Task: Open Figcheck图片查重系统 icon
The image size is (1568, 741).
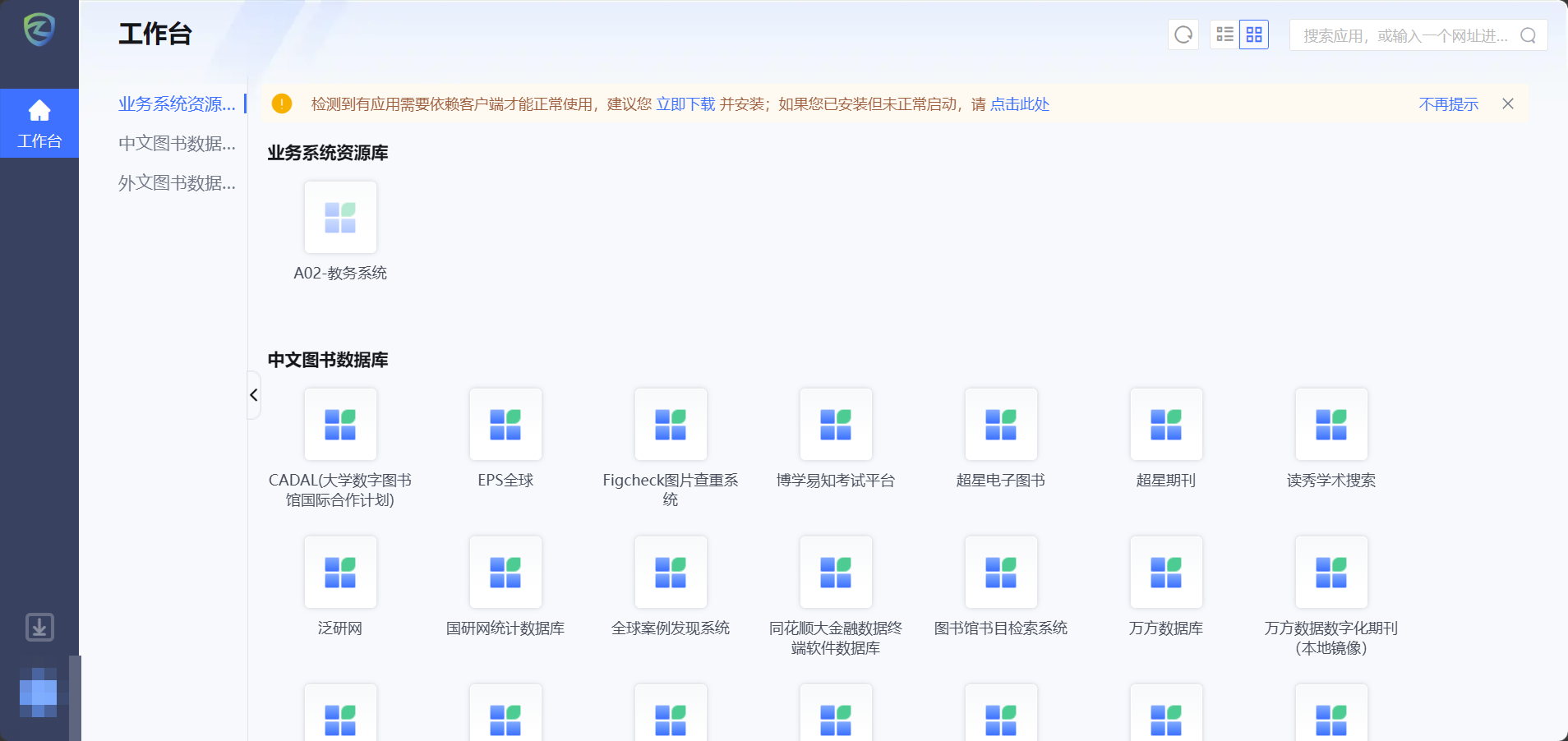Action: (671, 425)
